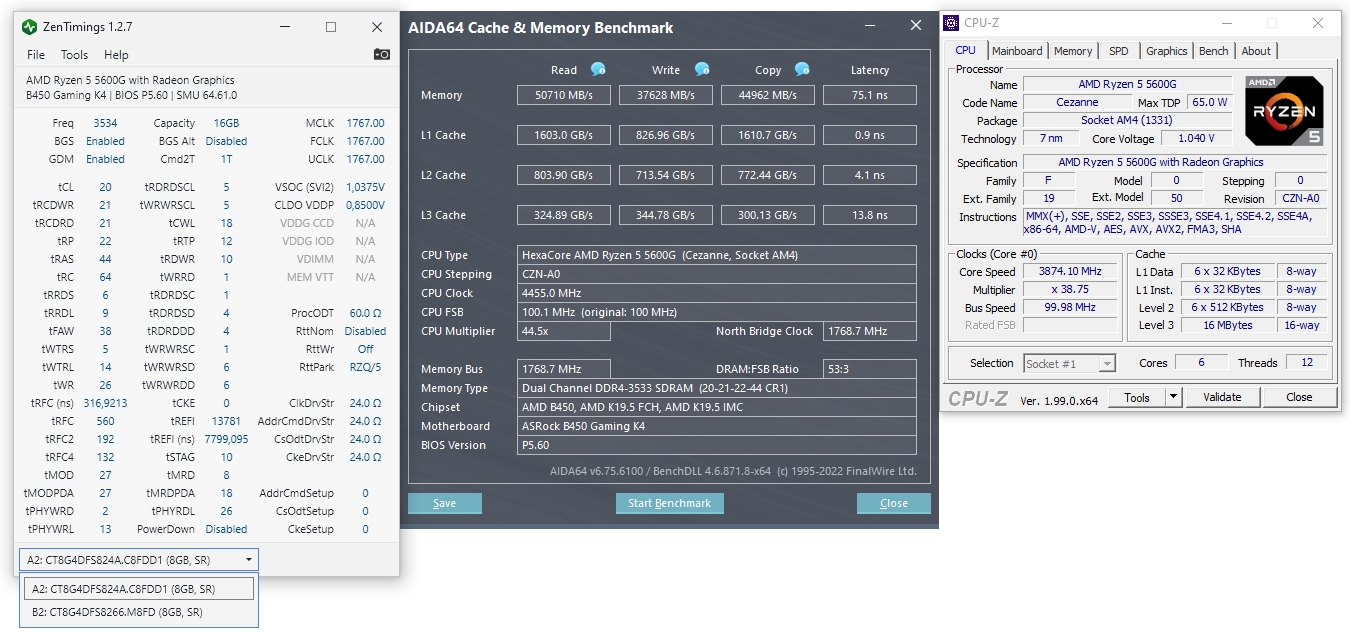The width and height of the screenshot is (1350, 634).
Task: Click the Ryzen 5 logo in CPU-Z
Action: (x=1285, y=111)
